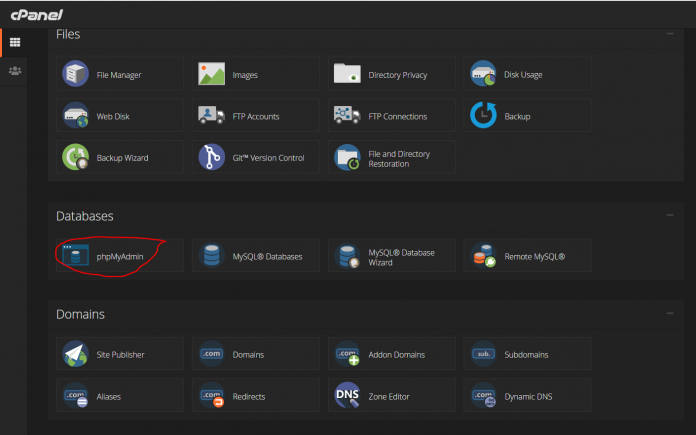Click the Dynamic DNS label

(528, 397)
